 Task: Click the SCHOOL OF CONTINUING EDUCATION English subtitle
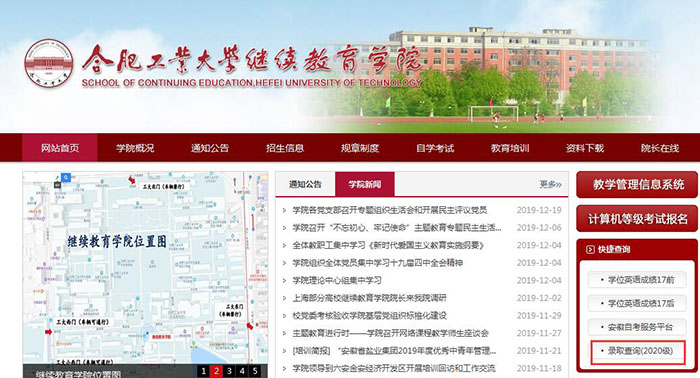[x=251, y=83]
